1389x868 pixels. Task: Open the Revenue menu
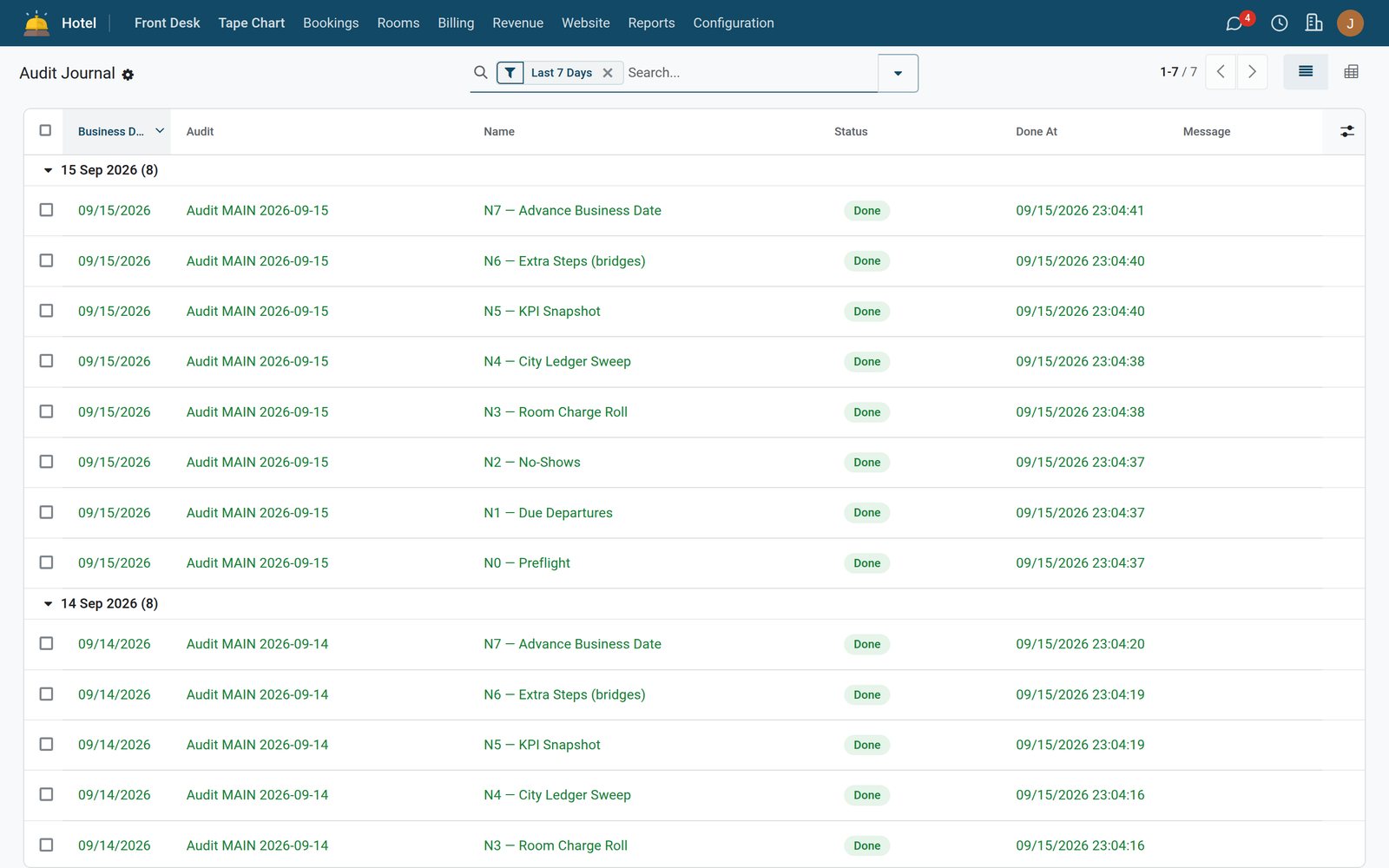(517, 23)
